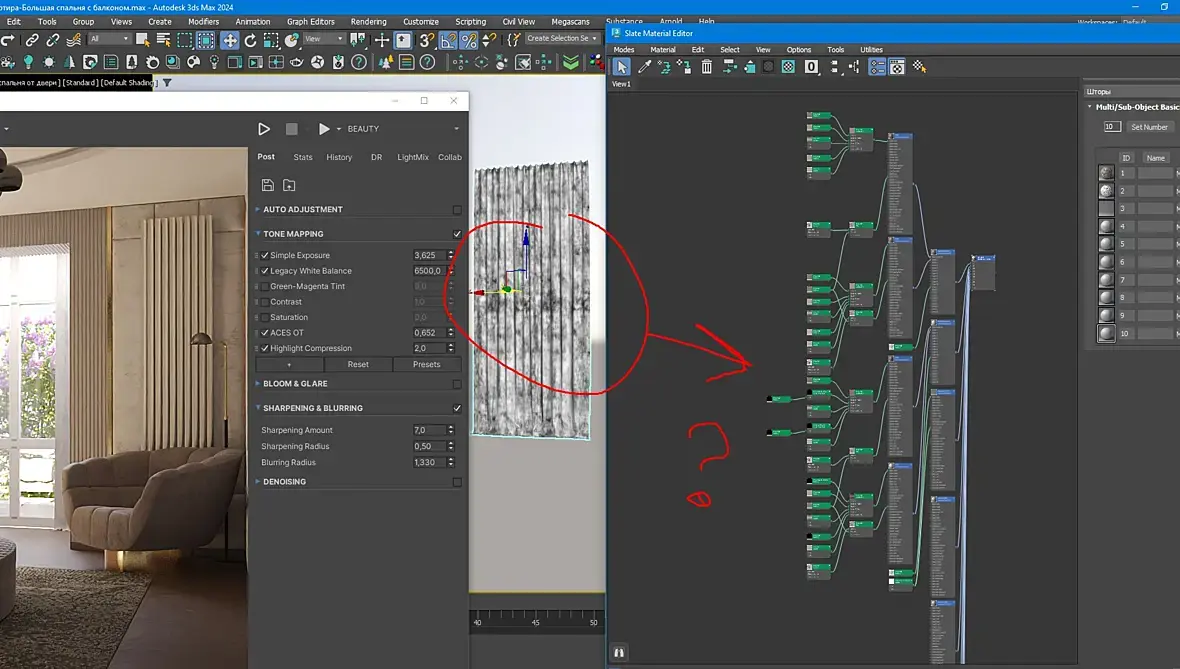This screenshot has width=1180, height=669.
Task: Toggle the Parameter Editor icon in Slate
Action: click(x=897, y=66)
